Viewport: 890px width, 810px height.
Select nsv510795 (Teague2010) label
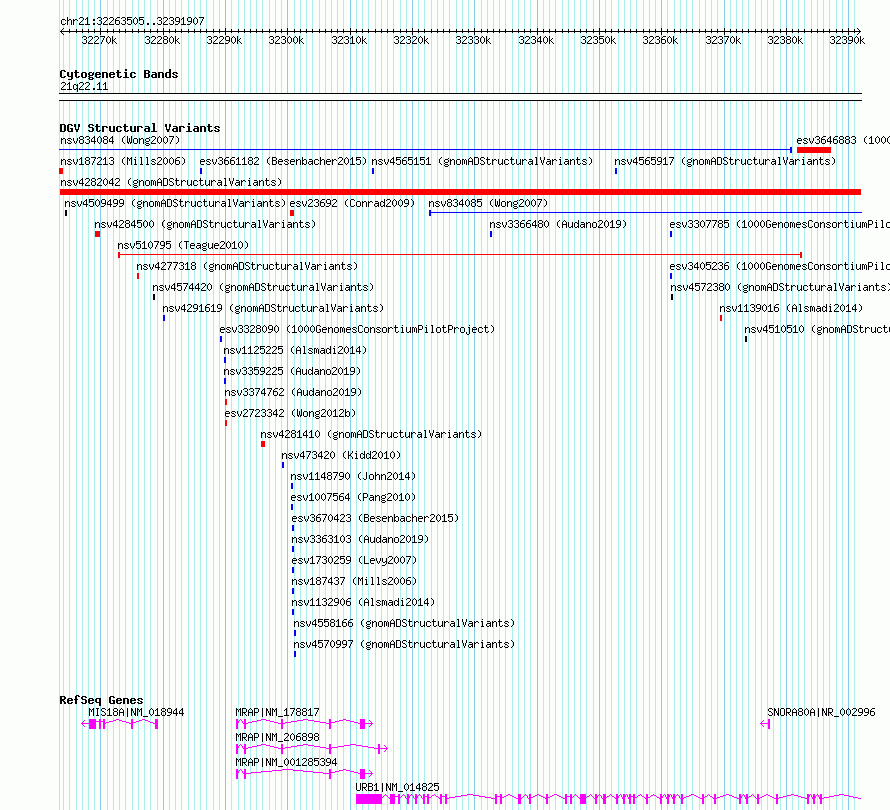point(183,245)
